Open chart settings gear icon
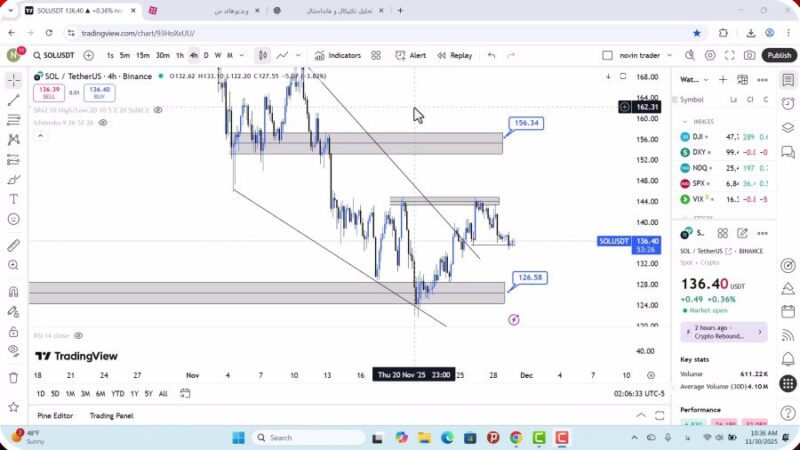Screen dimensions: 800x450 (x=711, y=56)
